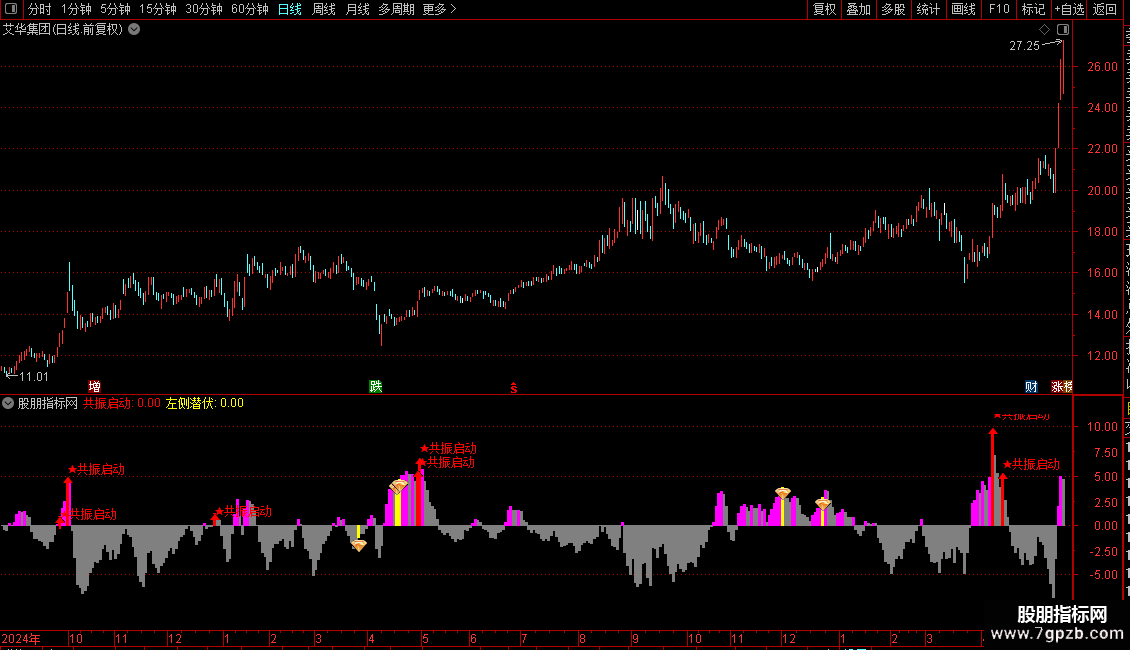Add stock via +自选 button
Image resolution: width=1130 pixels, height=650 pixels.
pos(1069,9)
